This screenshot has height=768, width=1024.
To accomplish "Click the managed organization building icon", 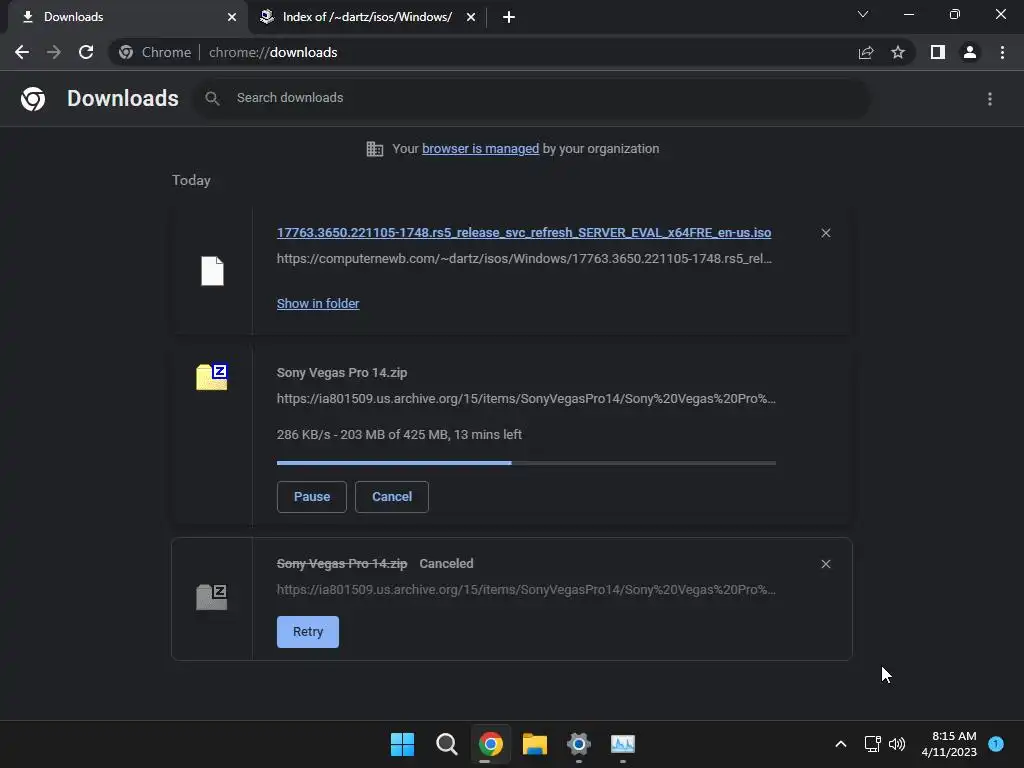I will tap(375, 149).
